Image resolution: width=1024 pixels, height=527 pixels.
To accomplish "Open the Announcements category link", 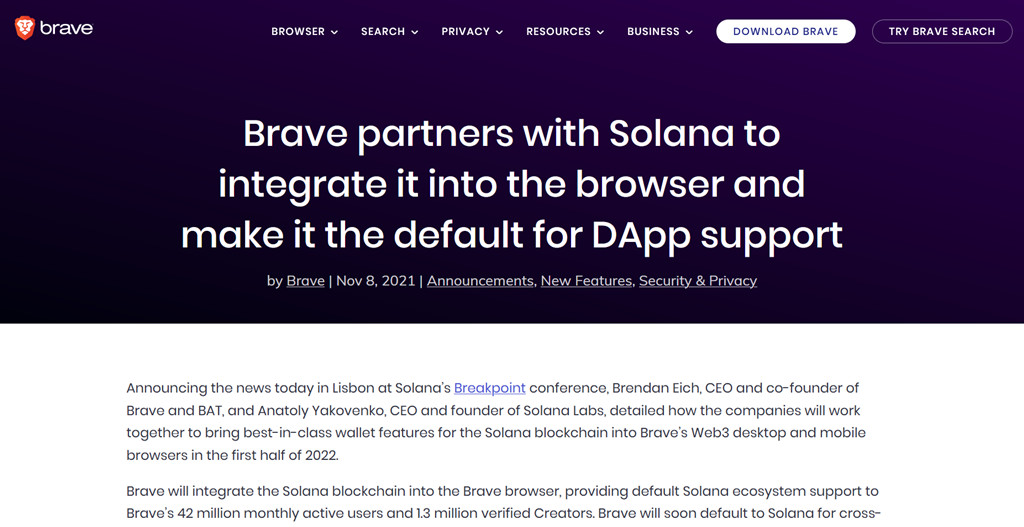I will (480, 281).
